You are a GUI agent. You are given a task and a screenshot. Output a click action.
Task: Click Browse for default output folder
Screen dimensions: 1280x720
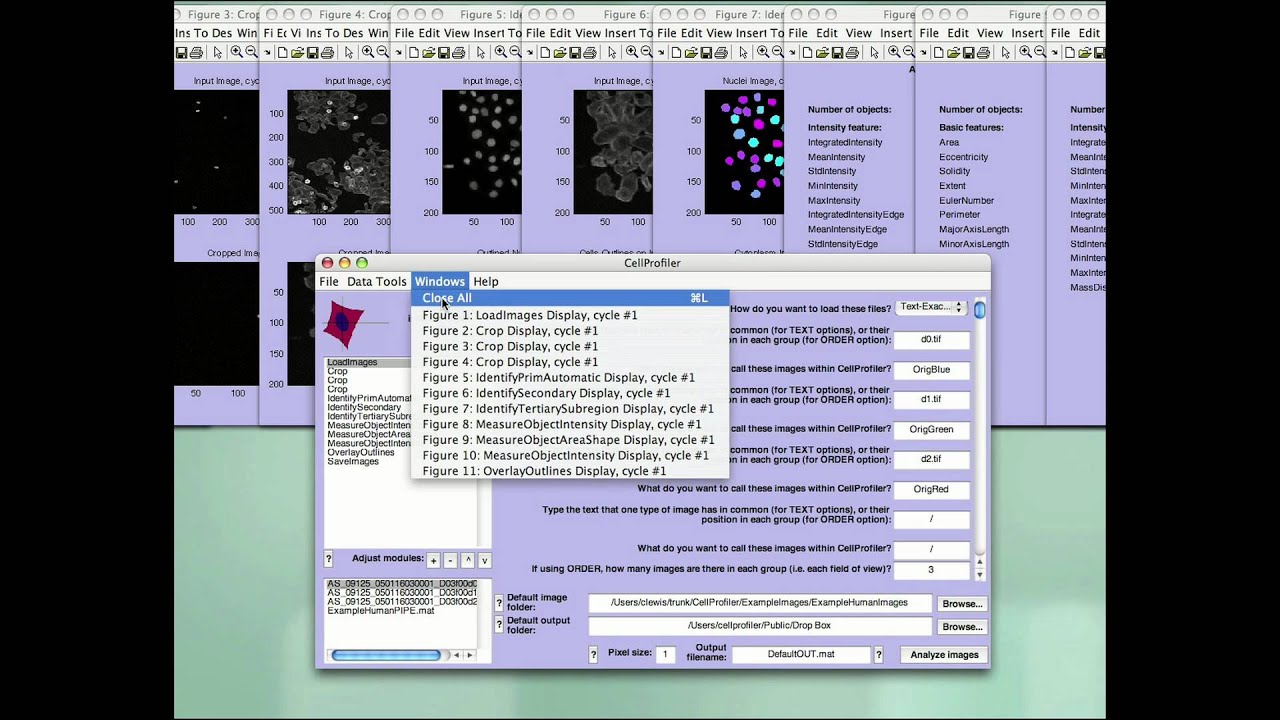click(x=962, y=627)
